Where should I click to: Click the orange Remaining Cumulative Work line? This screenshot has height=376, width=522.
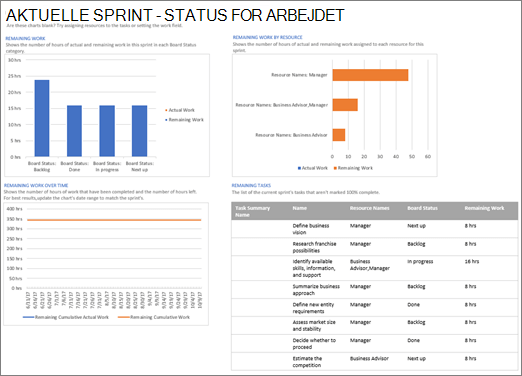point(114,220)
